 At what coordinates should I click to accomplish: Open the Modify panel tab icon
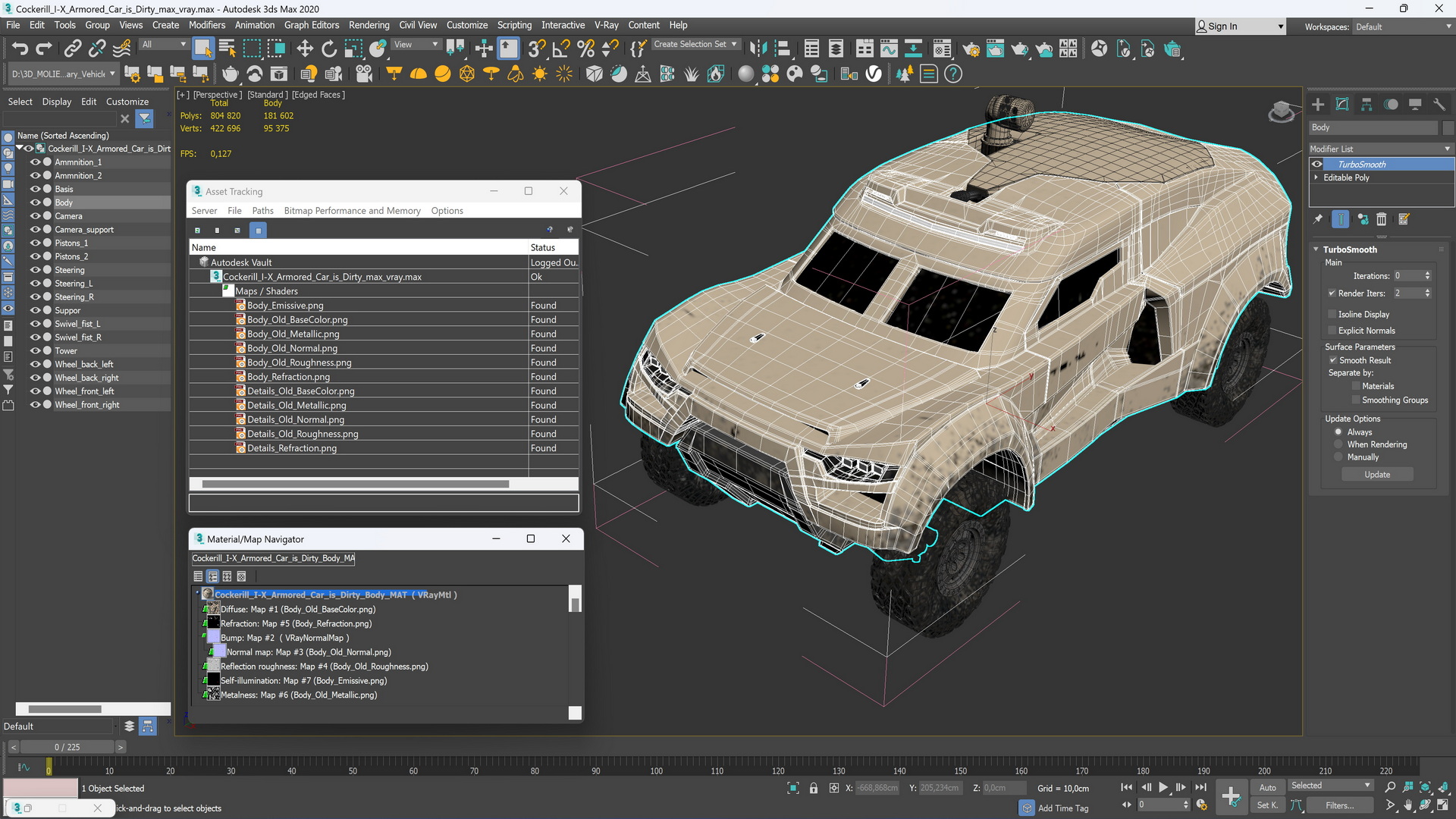coord(1342,105)
